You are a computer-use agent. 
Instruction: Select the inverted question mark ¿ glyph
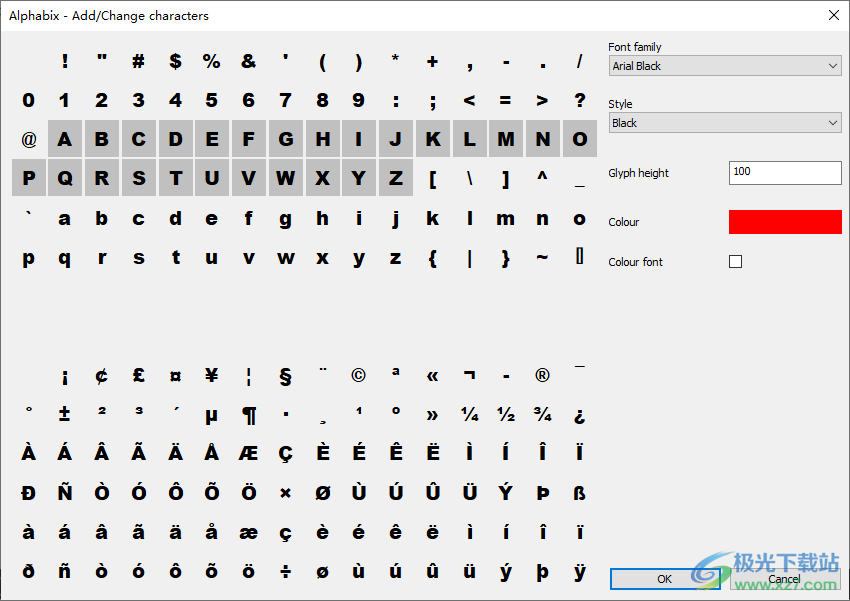coord(580,416)
